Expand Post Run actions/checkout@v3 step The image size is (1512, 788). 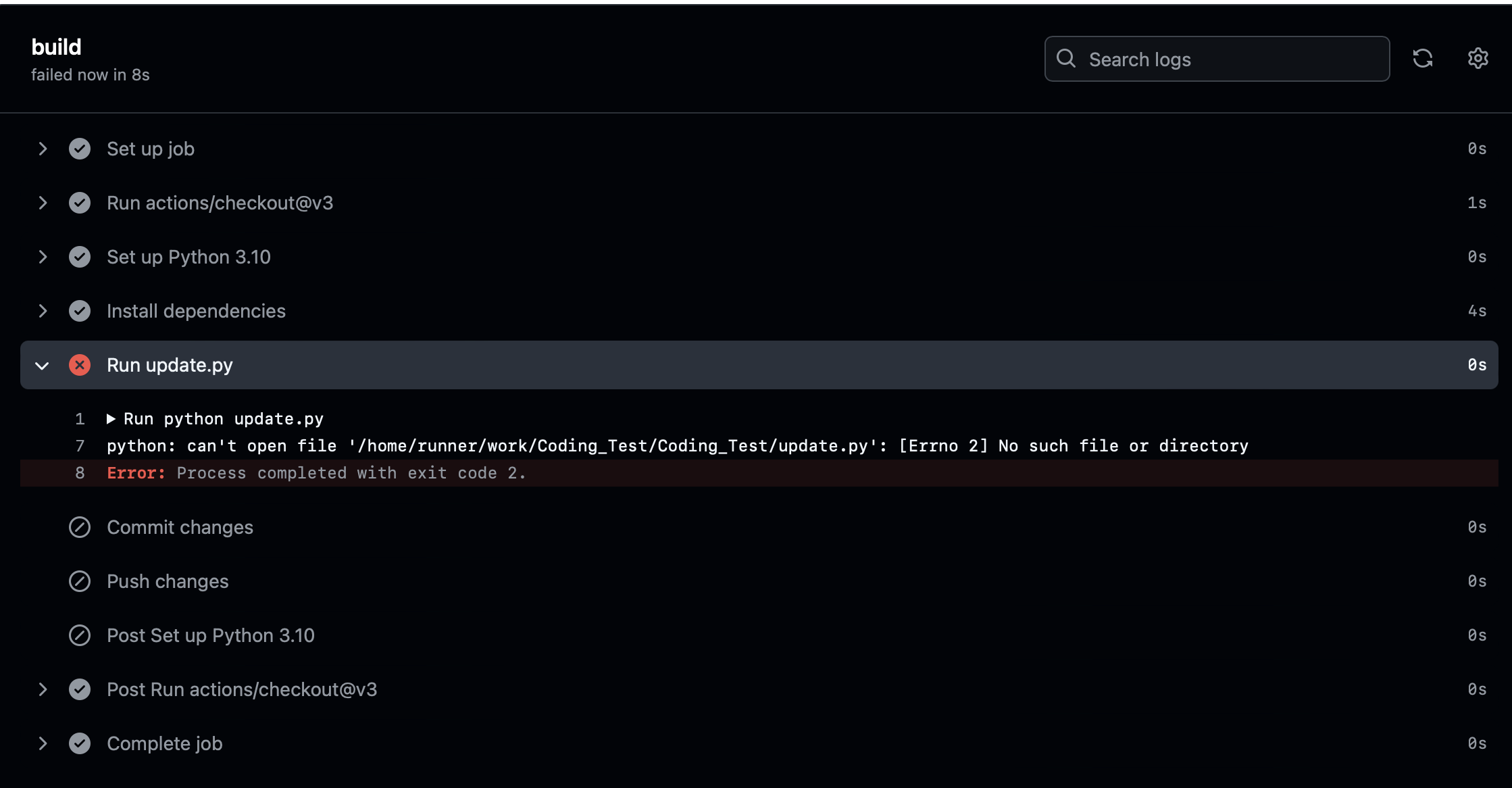43,689
